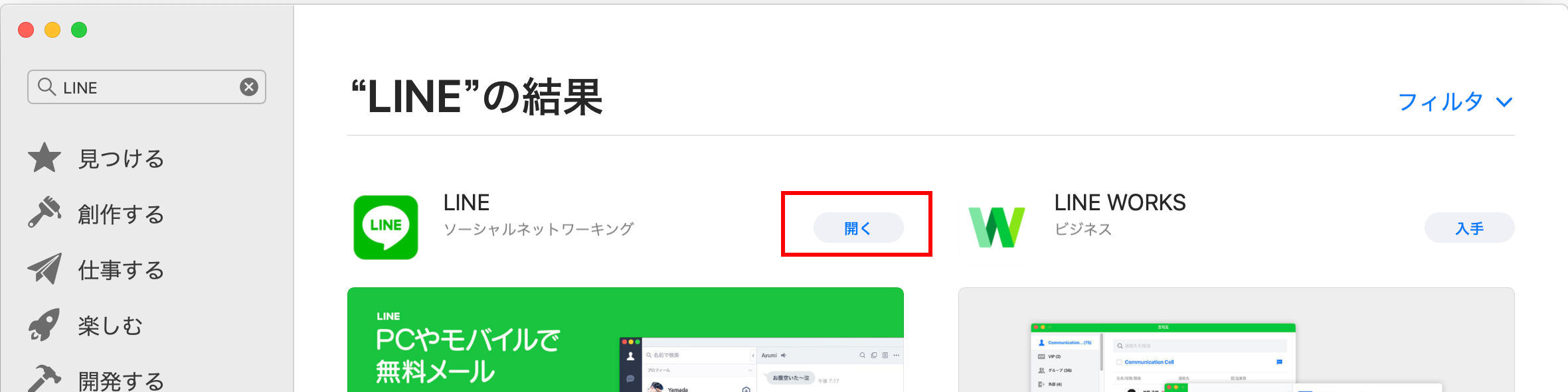Image resolution: width=1568 pixels, height=392 pixels.
Task: Click the magnifying glass in search field
Action: (x=46, y=87)
